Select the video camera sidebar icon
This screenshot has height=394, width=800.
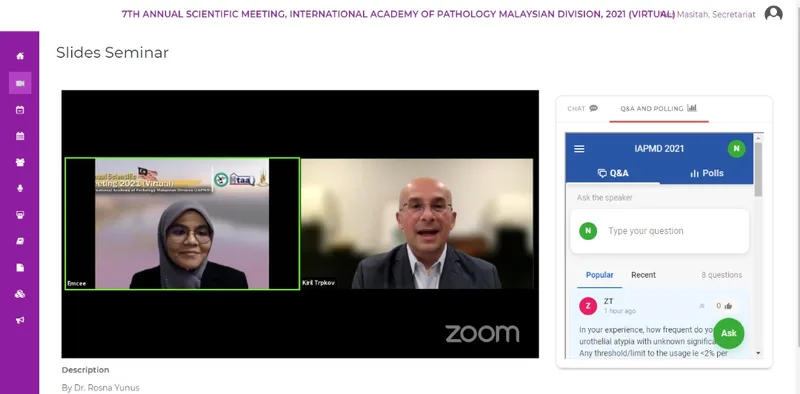pos(20,83)
